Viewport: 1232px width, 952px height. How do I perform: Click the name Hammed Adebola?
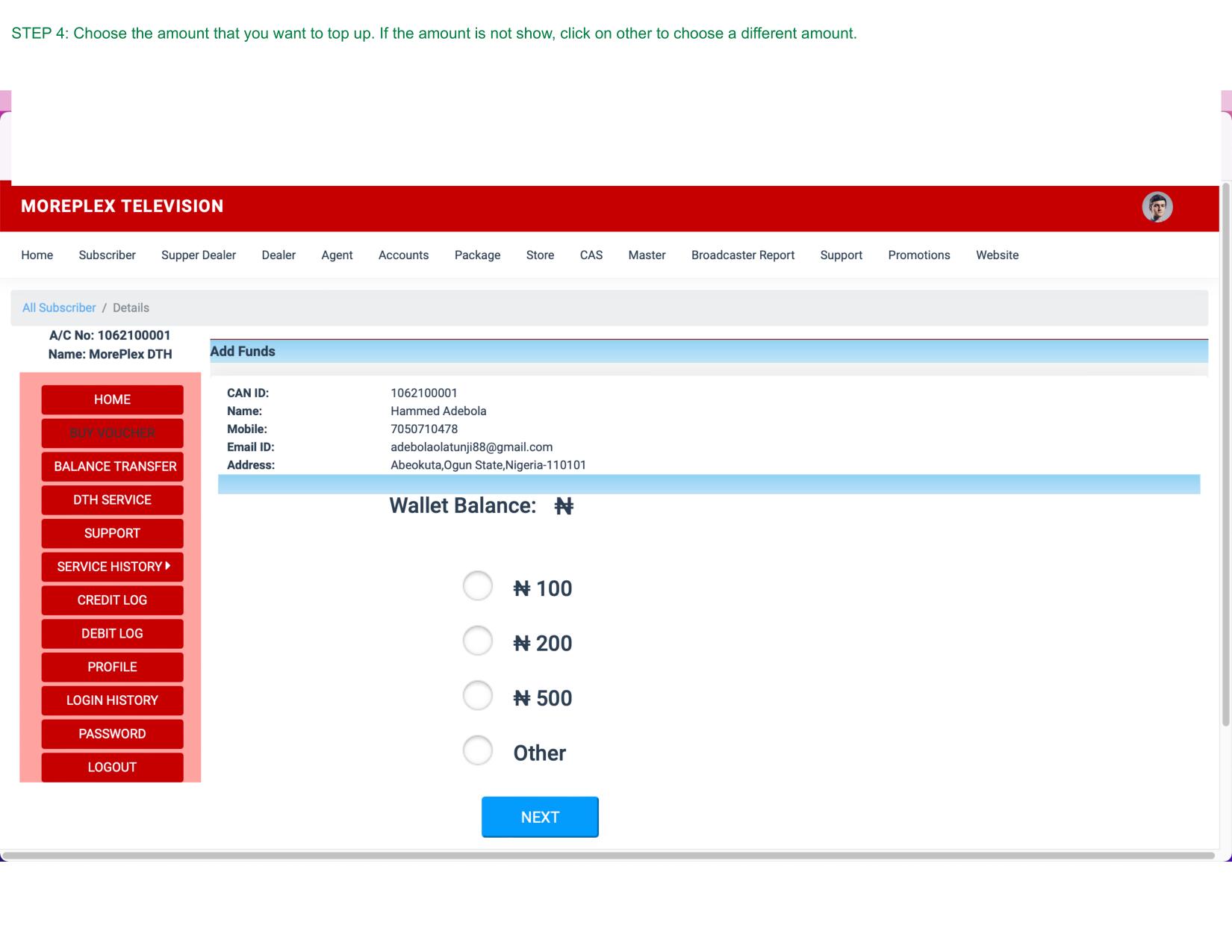coord(438,411)
